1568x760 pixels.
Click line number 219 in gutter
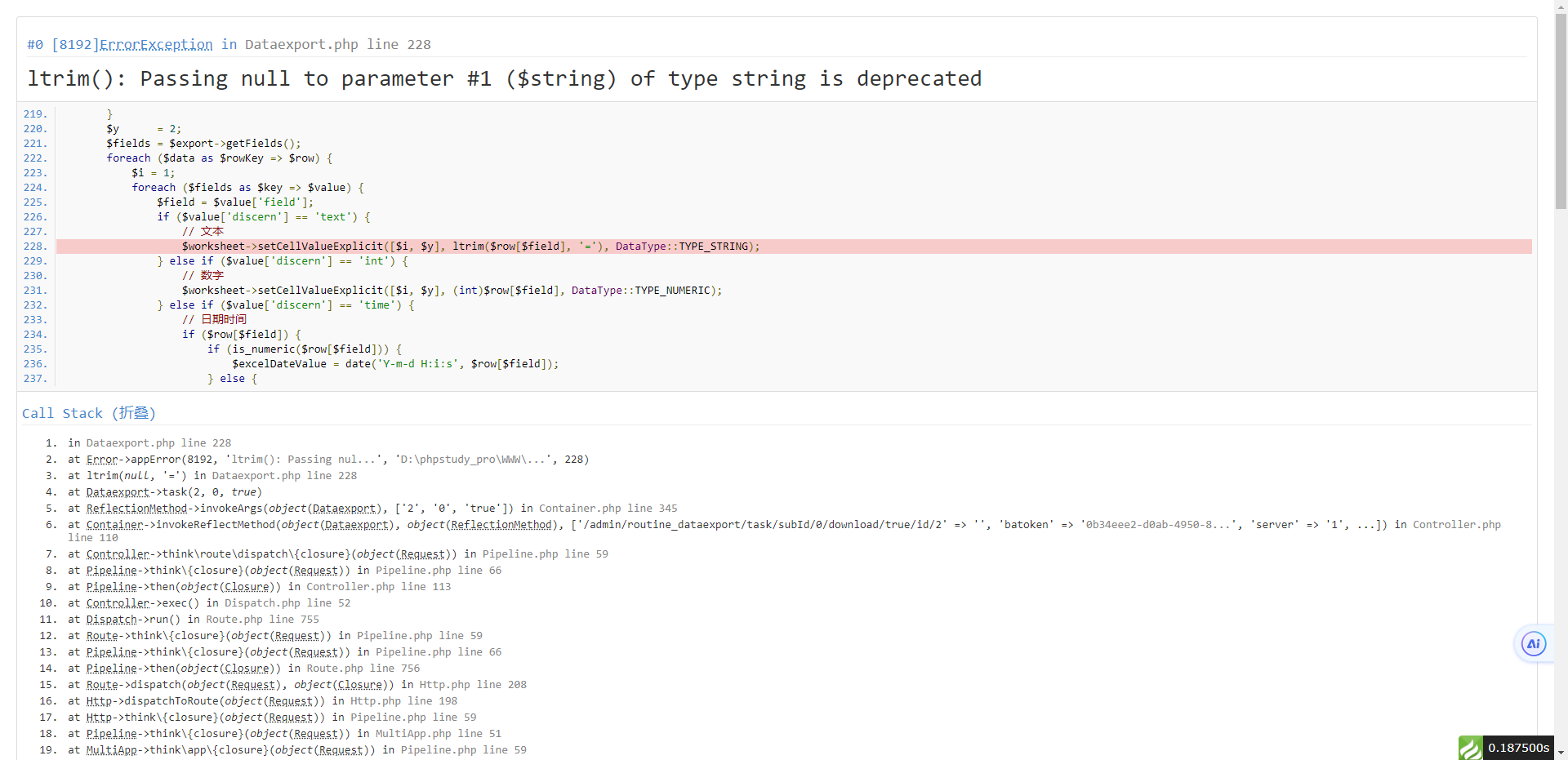click(x=35, y=114)
